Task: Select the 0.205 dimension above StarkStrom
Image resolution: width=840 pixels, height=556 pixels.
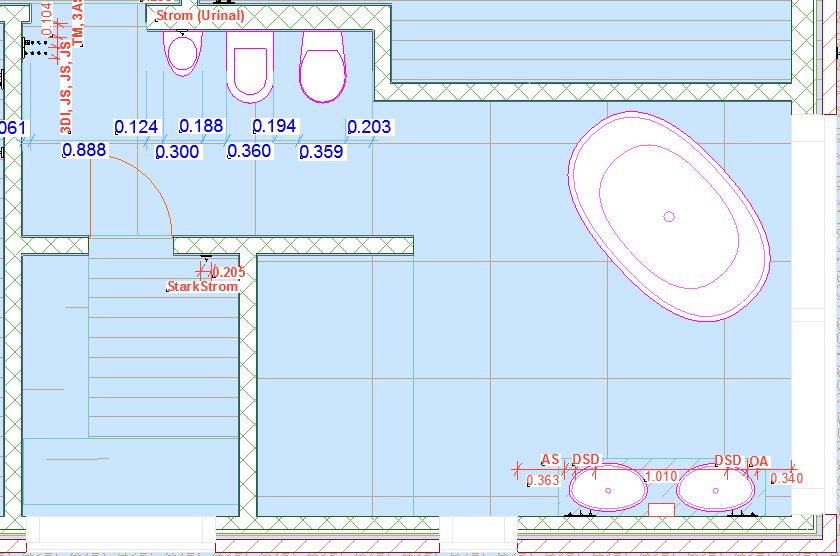Action: [228, 272]
